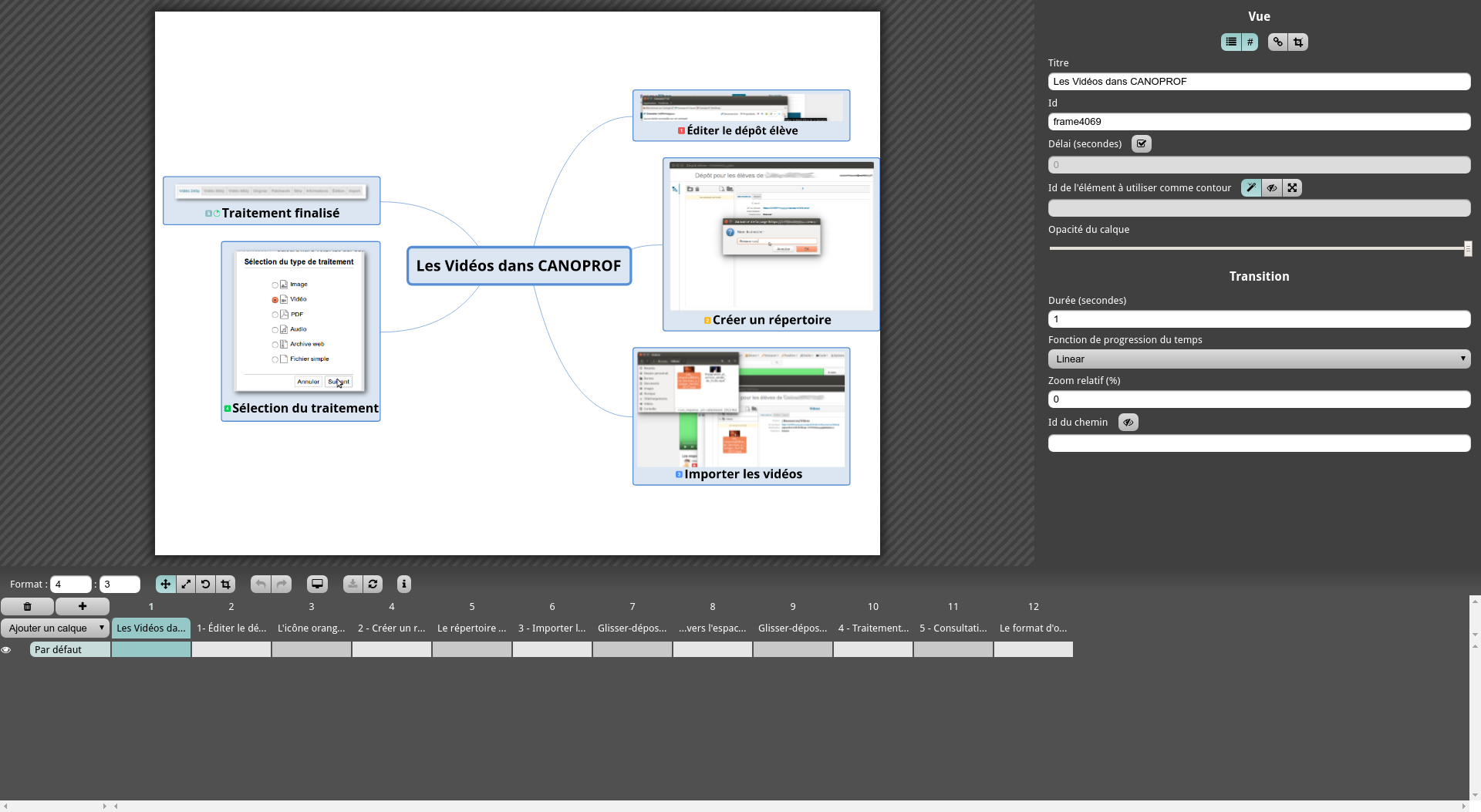Select frame tab 'Le répertoire ...'
This screenshot has height=812, width=1481.
(472, 628)
